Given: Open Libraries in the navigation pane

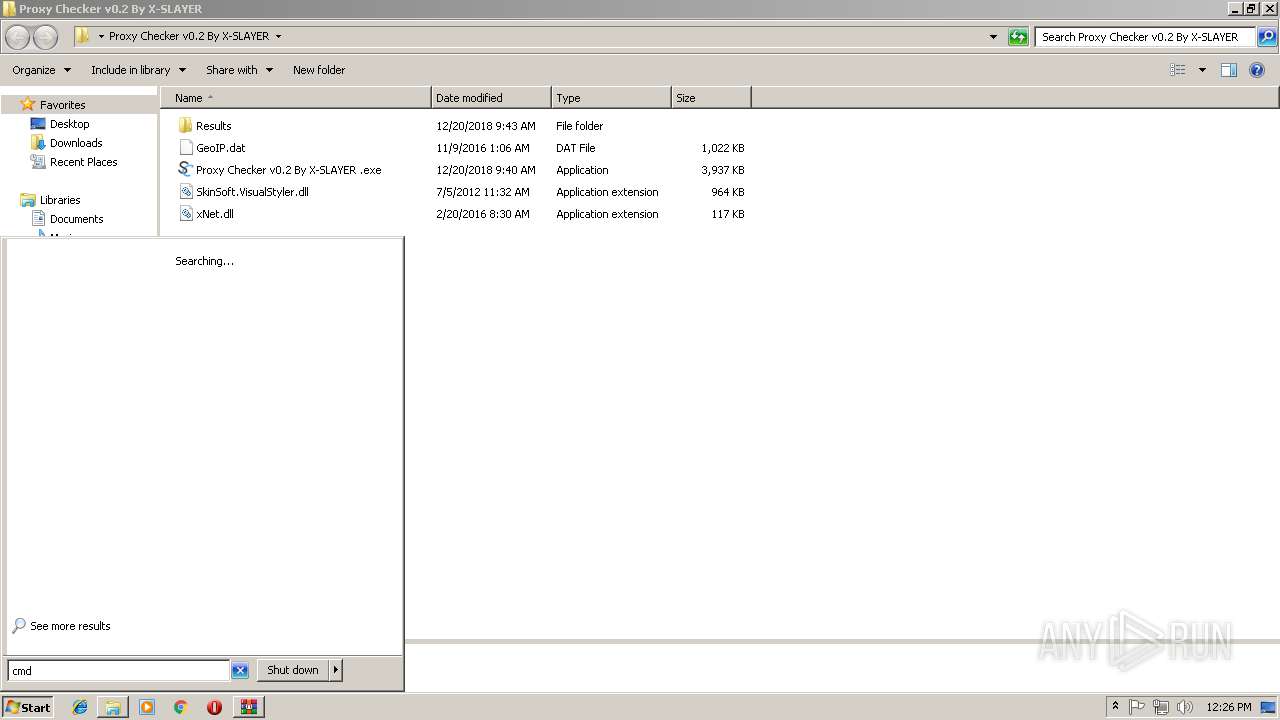Looking at the screenshot, I should point(60,200).
